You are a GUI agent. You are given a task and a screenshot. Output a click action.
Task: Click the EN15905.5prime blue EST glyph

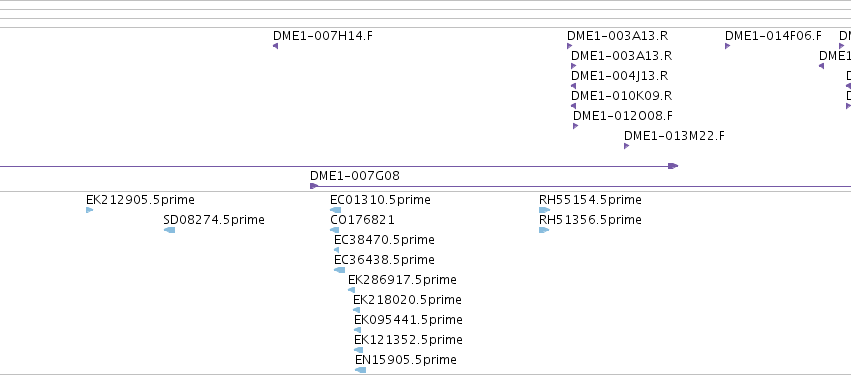[x=360, y=370]
